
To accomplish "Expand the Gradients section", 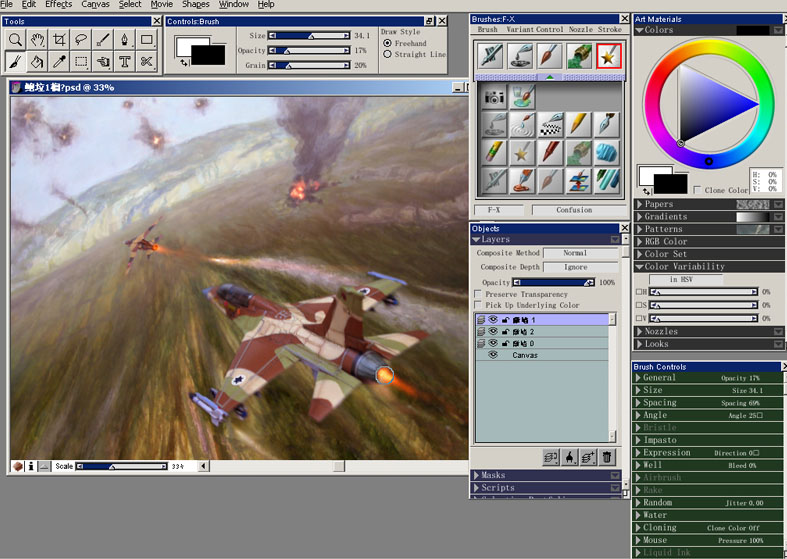I will [x=639, y=217].
